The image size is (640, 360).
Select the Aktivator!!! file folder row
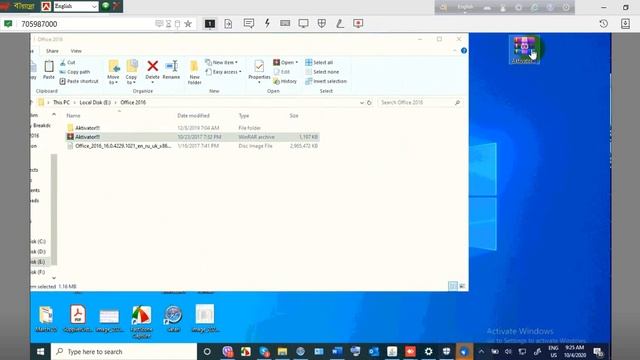tap(192, 128)
